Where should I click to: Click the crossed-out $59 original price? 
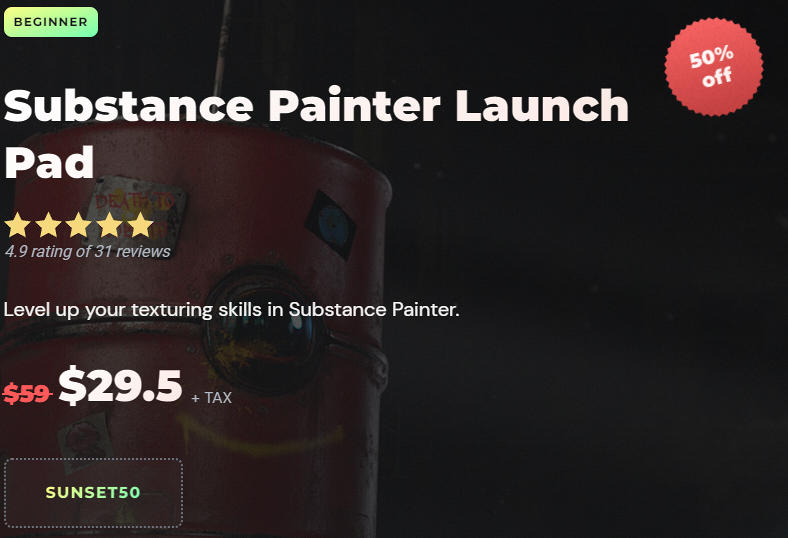click(x=27, y=393)
